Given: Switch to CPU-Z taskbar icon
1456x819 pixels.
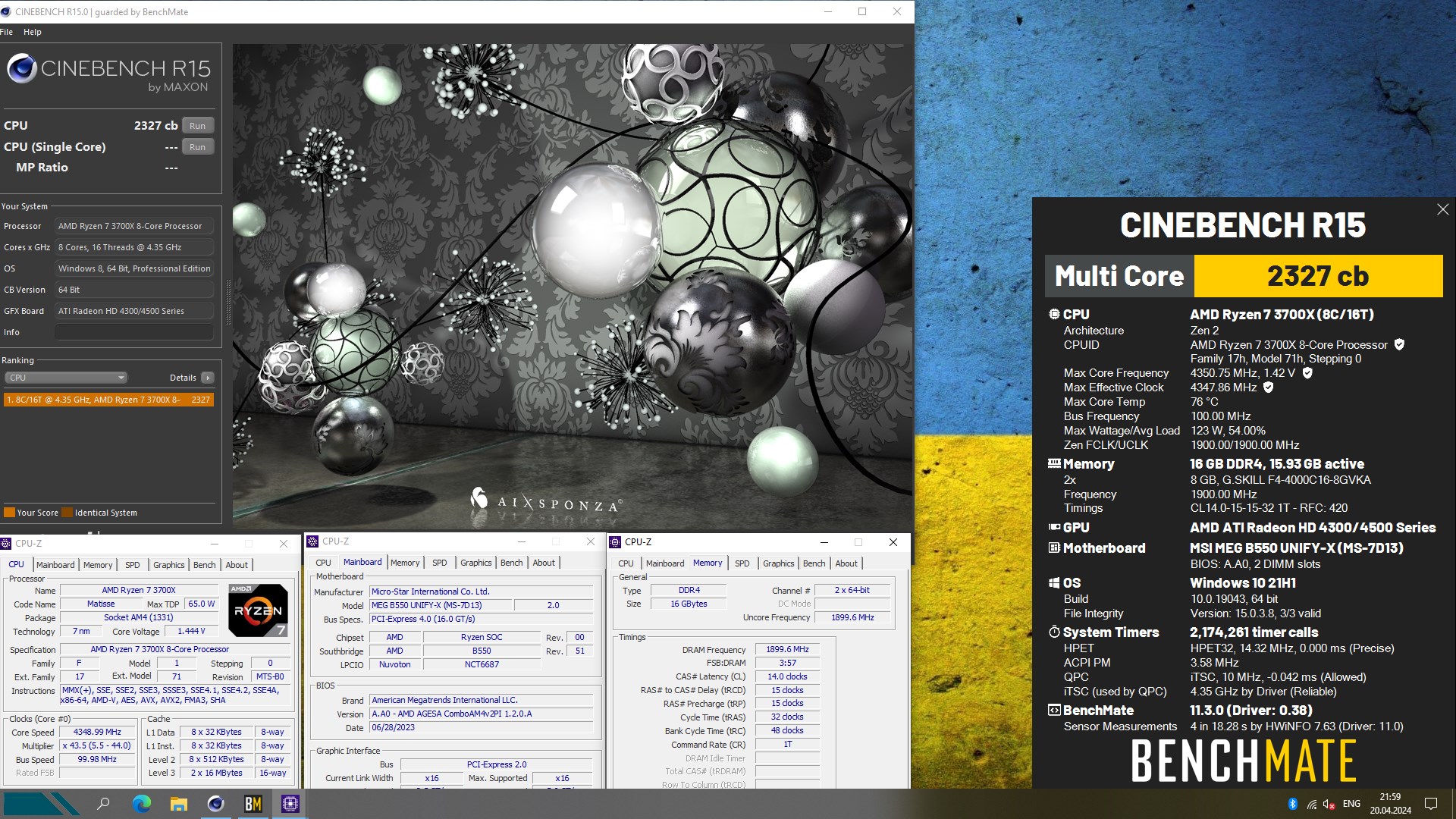Looking at the screenshot, I should point(290,804).
